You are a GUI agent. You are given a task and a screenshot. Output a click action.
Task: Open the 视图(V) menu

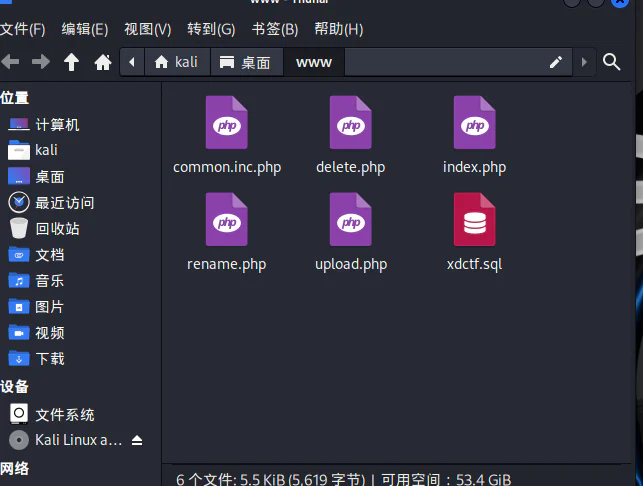pyautogui.click(x=148, y=30)
